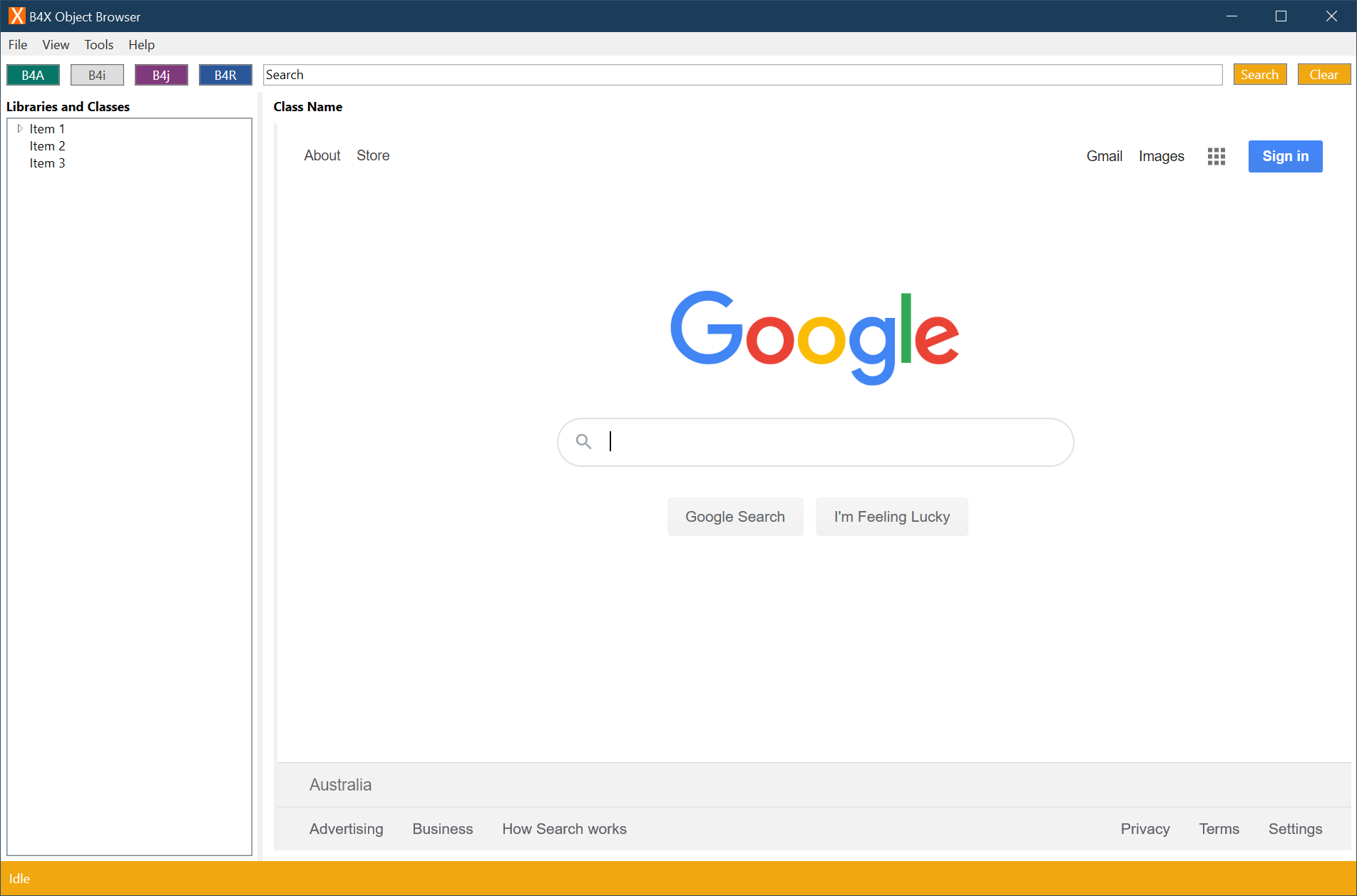
Task: Click the Libraries and Classes heading
Action: pyautogui.click(x=68, y=107)
